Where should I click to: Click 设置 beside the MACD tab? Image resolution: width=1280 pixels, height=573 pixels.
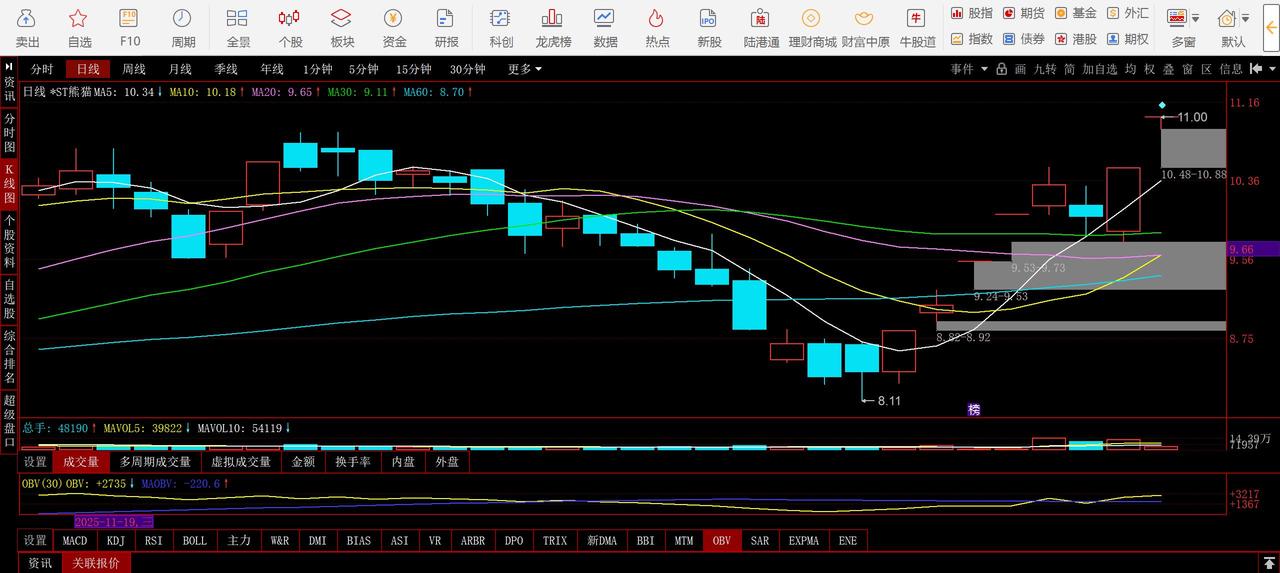coord(35,540)
